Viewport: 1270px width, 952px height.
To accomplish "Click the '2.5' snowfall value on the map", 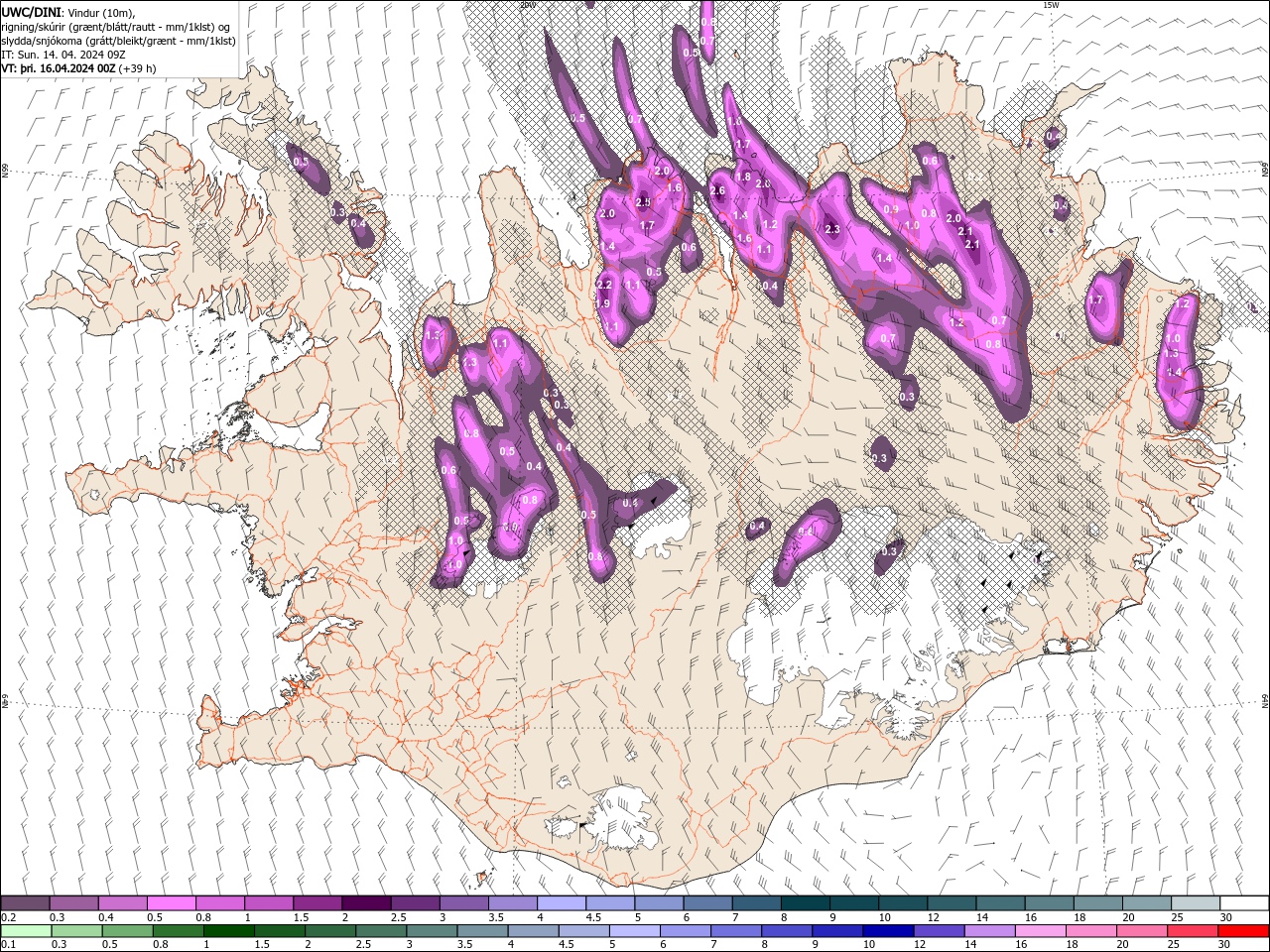I will tap(643, 202).
